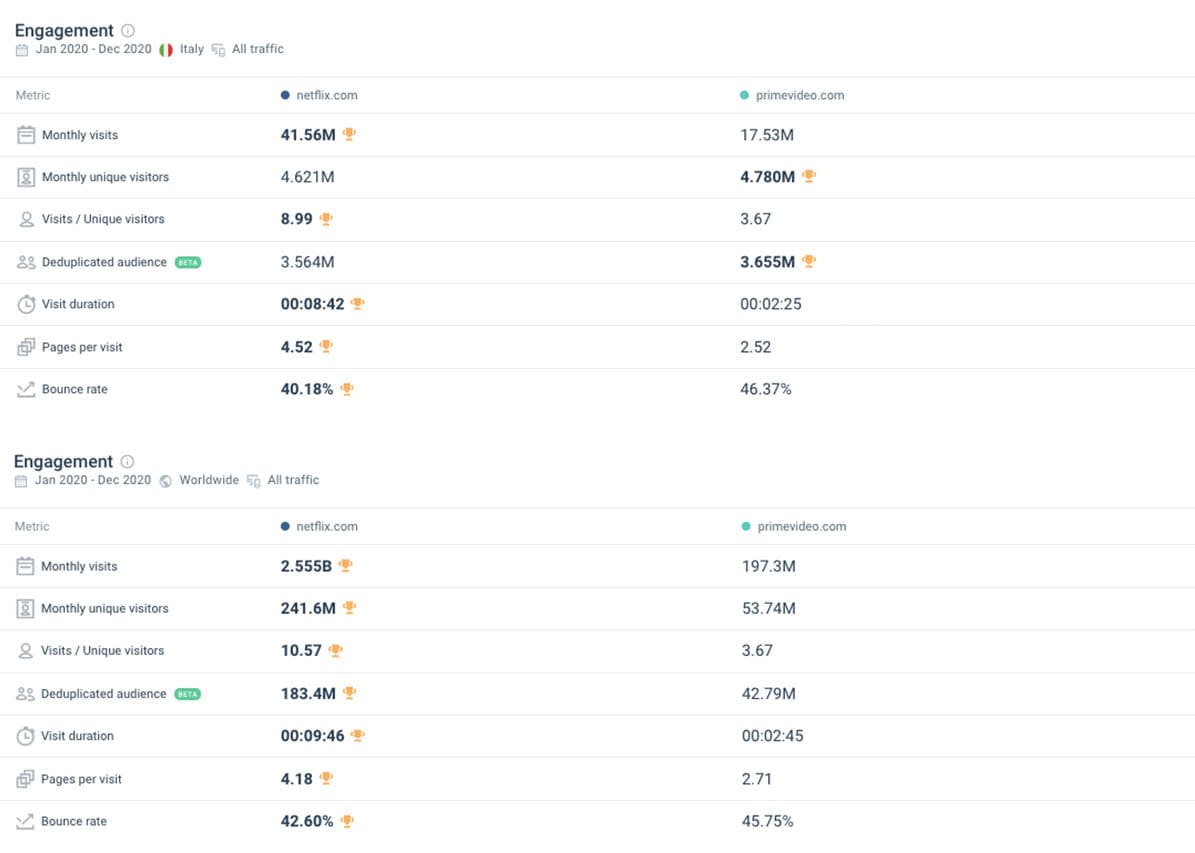The image size is (1195, 853).
Task: Click the 3.564M deduplicated audience value
Action: point(307,262)
